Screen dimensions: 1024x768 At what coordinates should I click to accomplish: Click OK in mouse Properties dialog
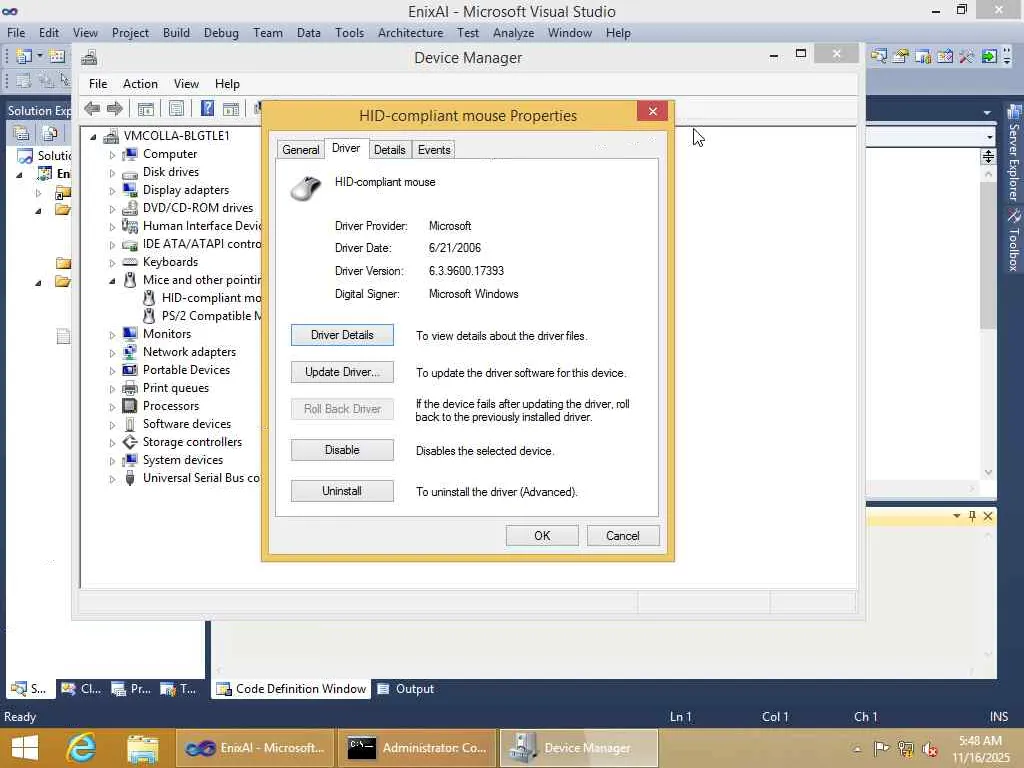[542, 536]
